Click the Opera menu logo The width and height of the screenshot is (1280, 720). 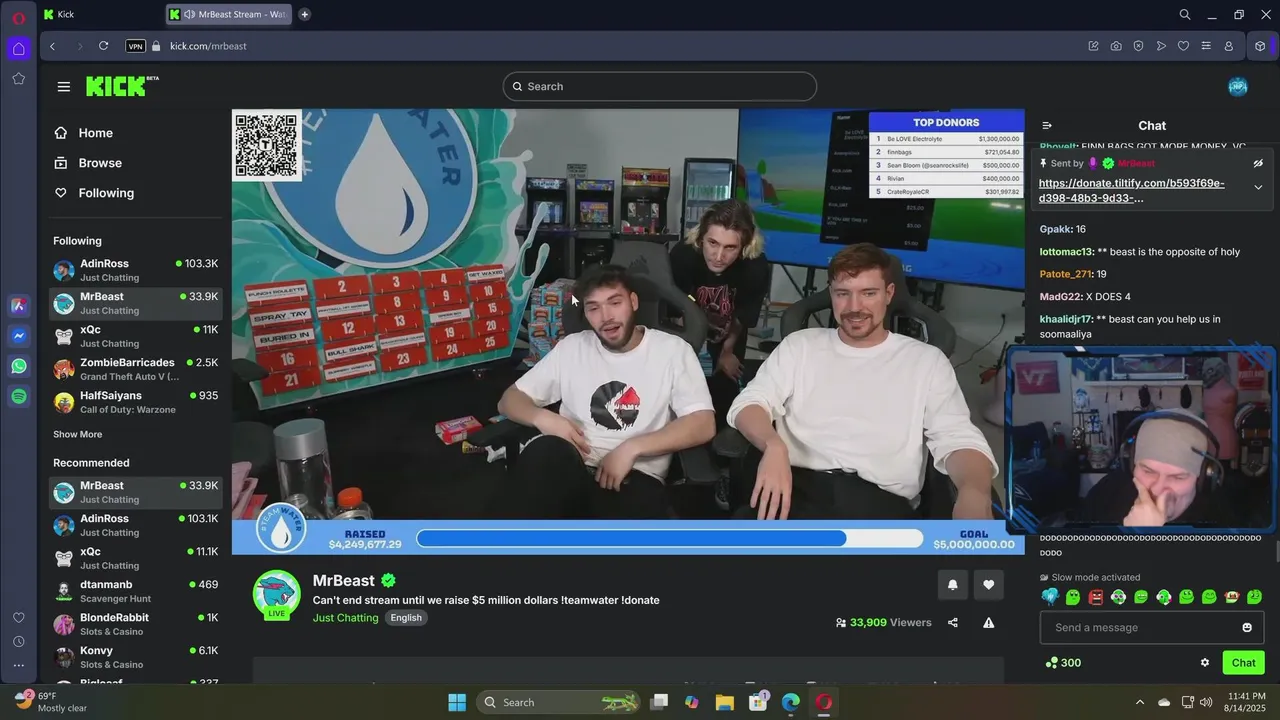point(19,18)
